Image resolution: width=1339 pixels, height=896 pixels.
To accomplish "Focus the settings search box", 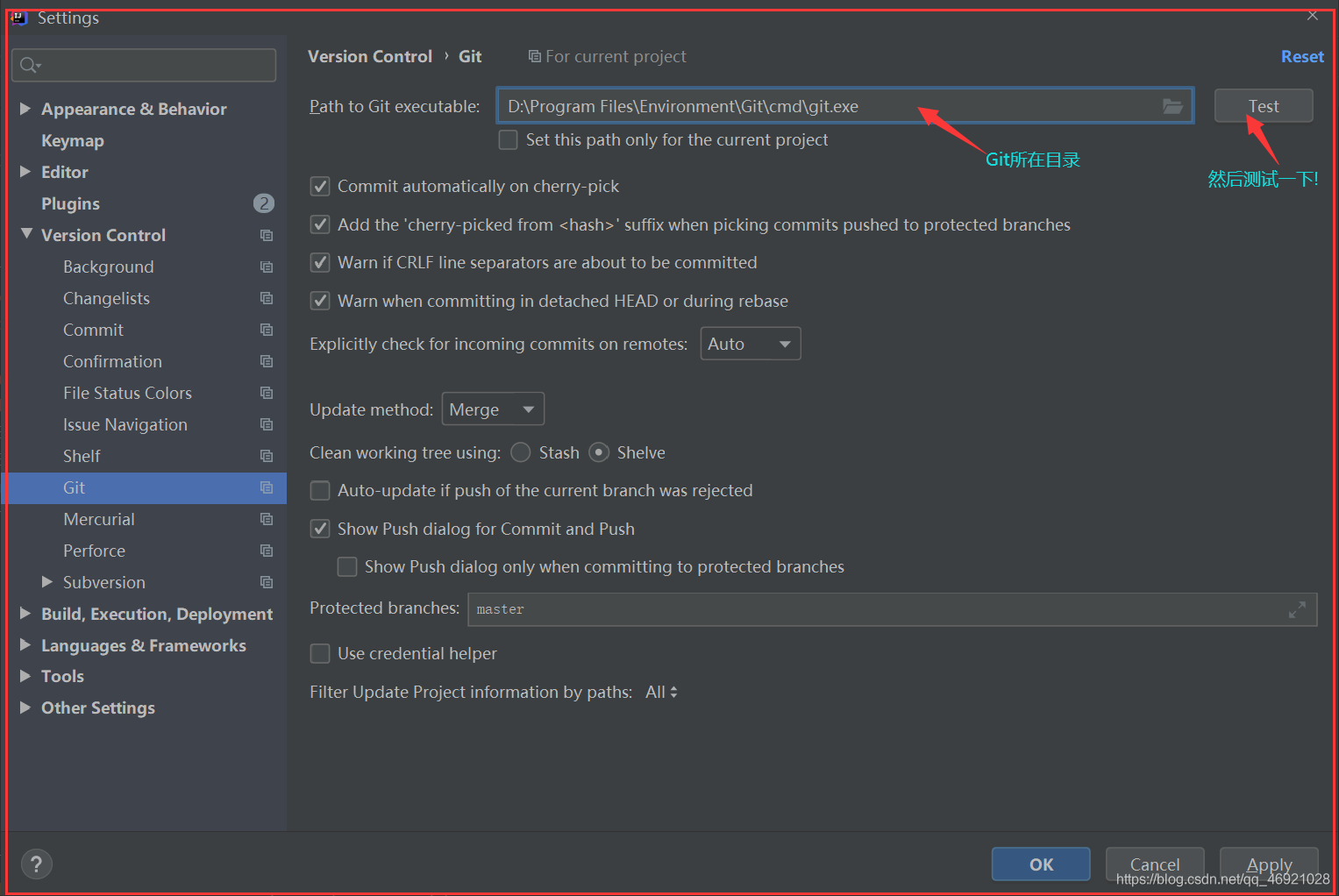I will pyautogui.click(x=144, y=65).
